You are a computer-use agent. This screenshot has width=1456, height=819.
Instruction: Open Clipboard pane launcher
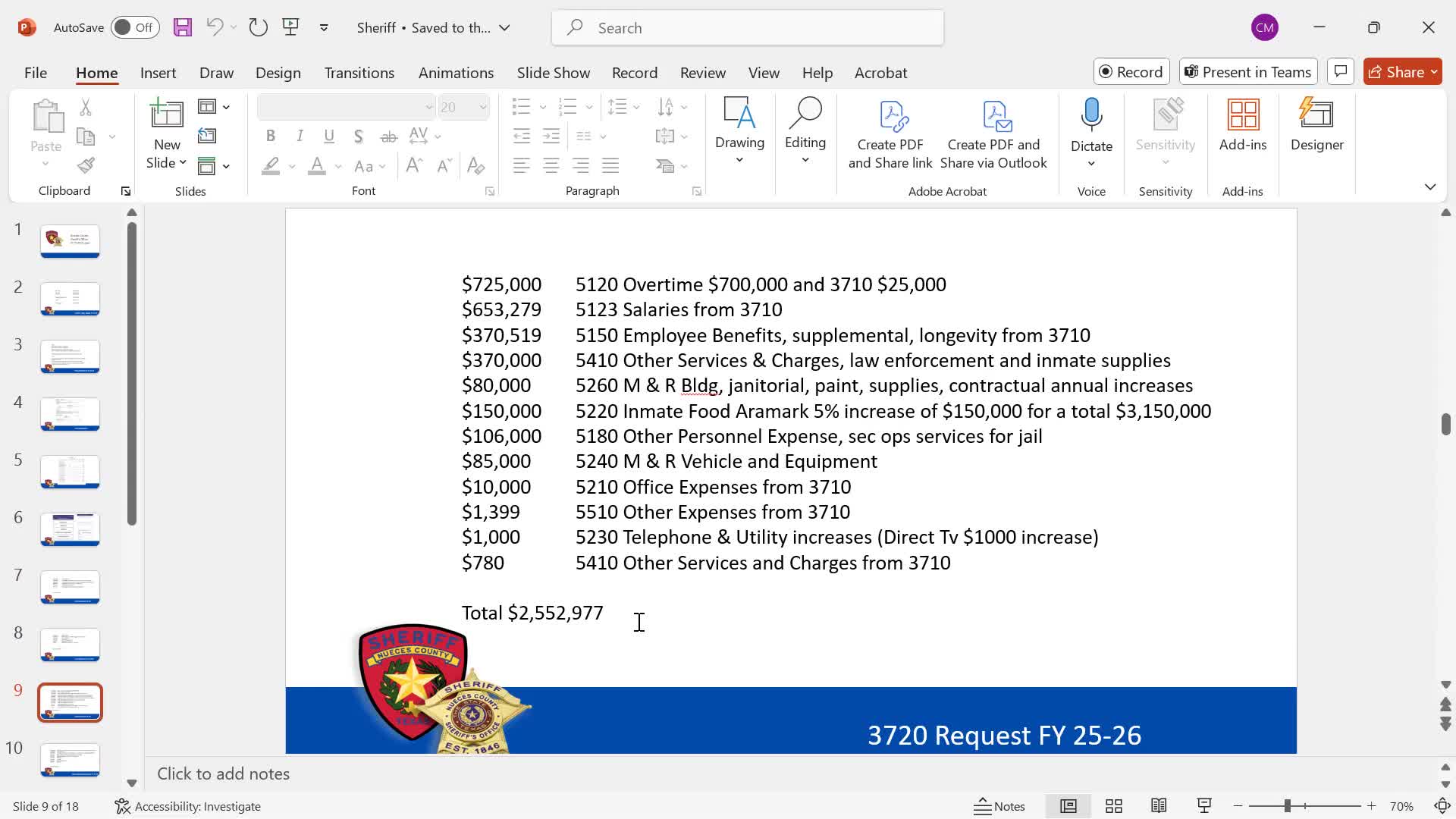click(126, 192)
